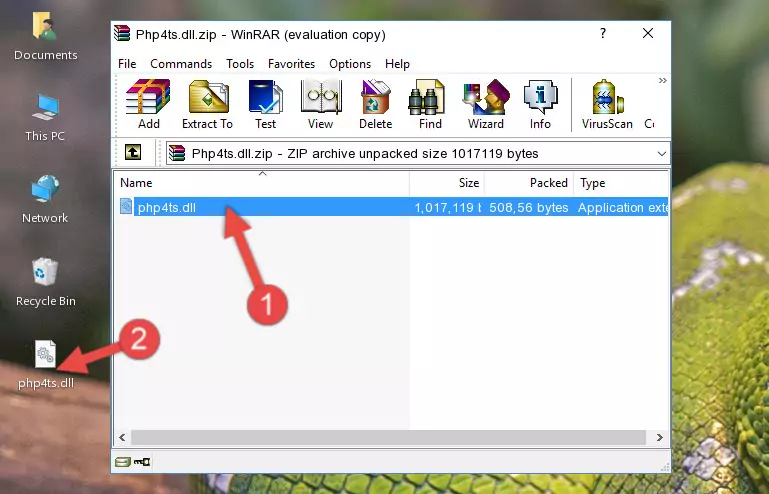The height and width of the screenshot is (494, 769).
Task: Click the password key status bar icon
Action: point(142,462)
